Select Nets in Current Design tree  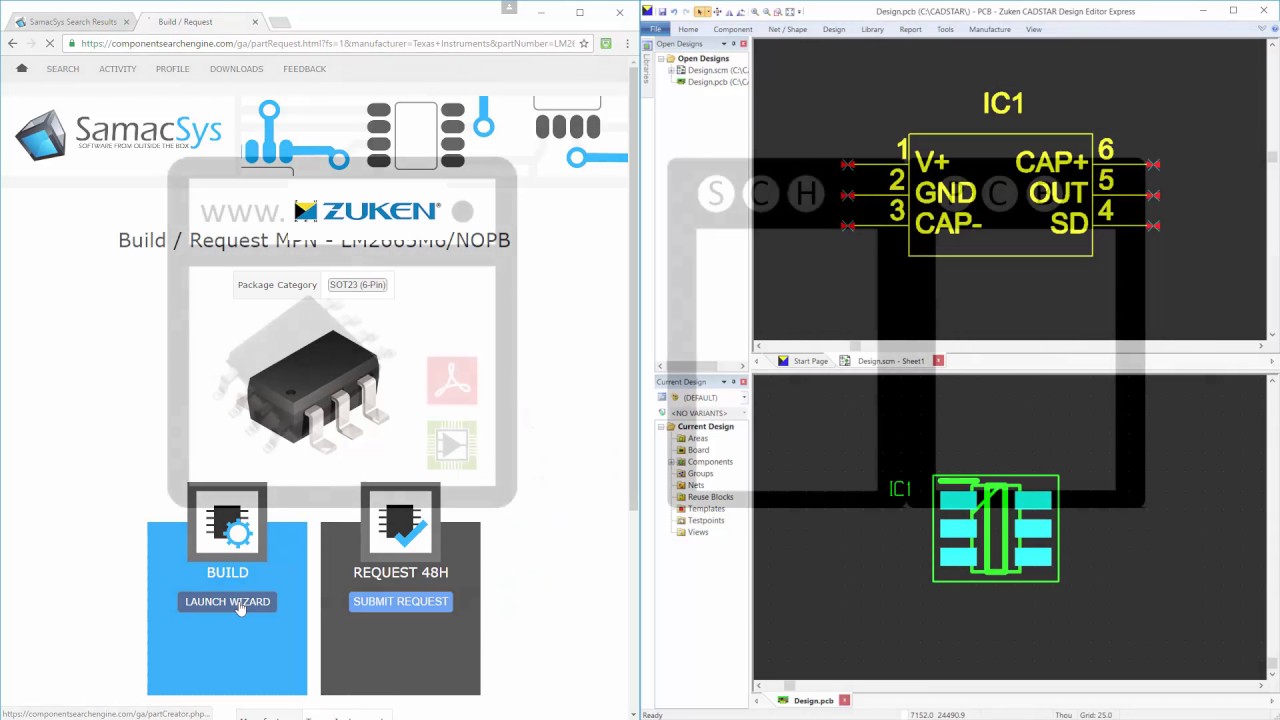tap(696, 485)
